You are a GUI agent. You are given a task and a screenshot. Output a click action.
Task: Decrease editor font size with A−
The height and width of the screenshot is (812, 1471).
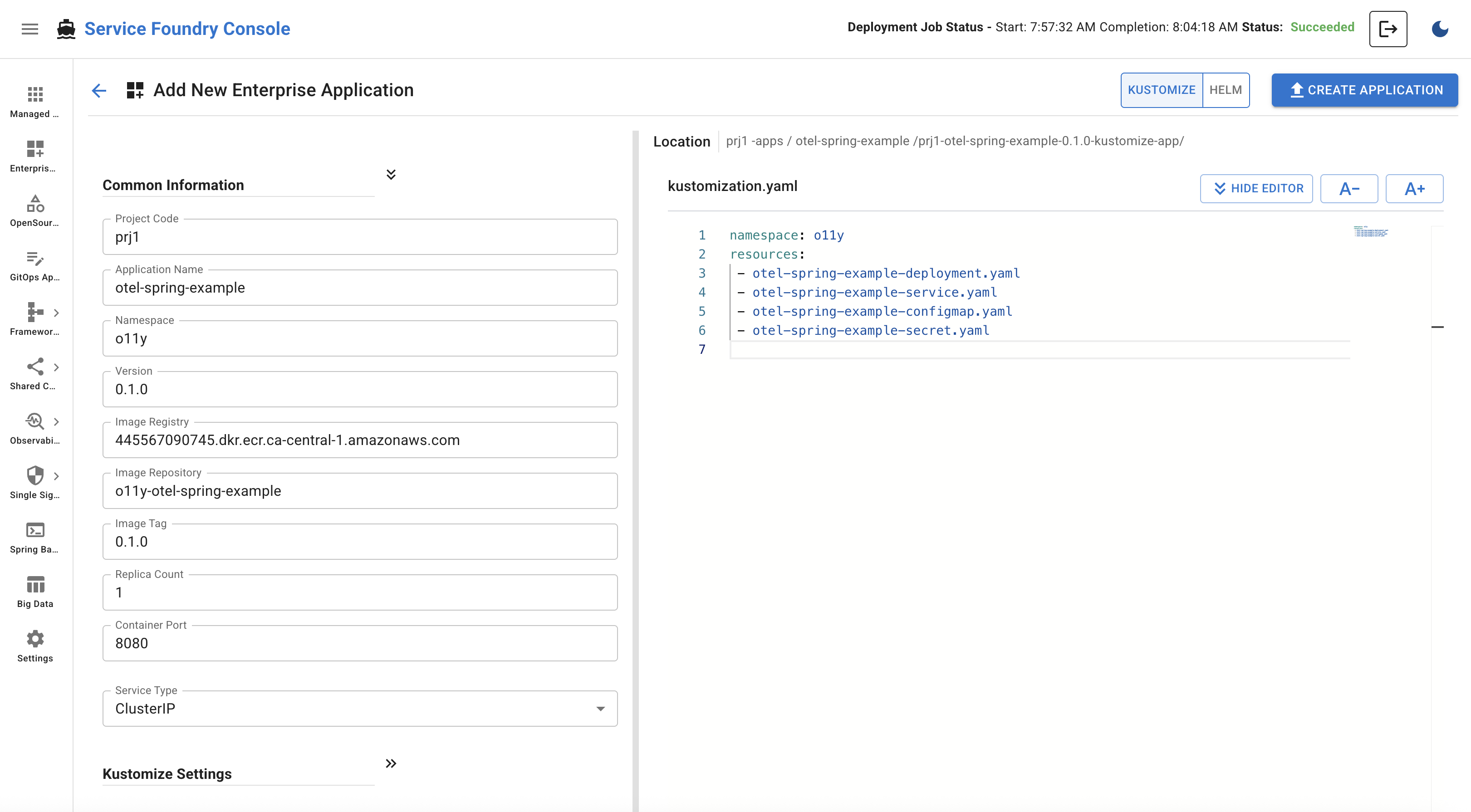pos(1349,188)
